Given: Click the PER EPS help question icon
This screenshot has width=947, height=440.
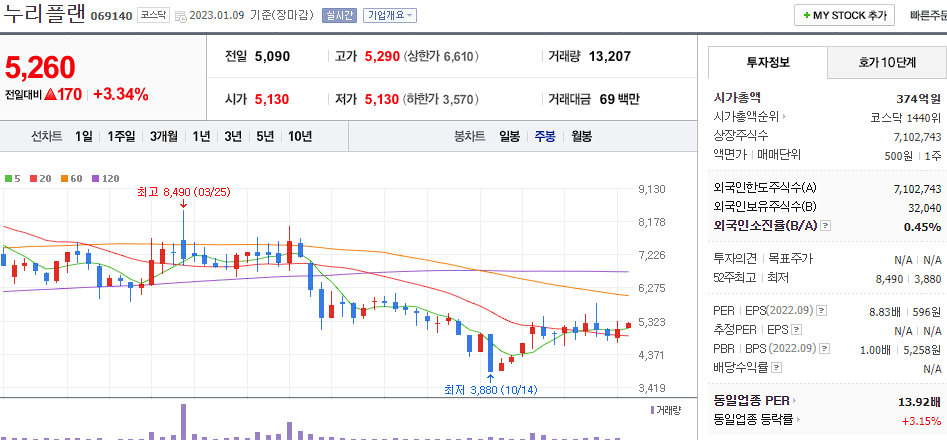Looking at the screenshot, I should pyautogui.click(x=821, y=311).
